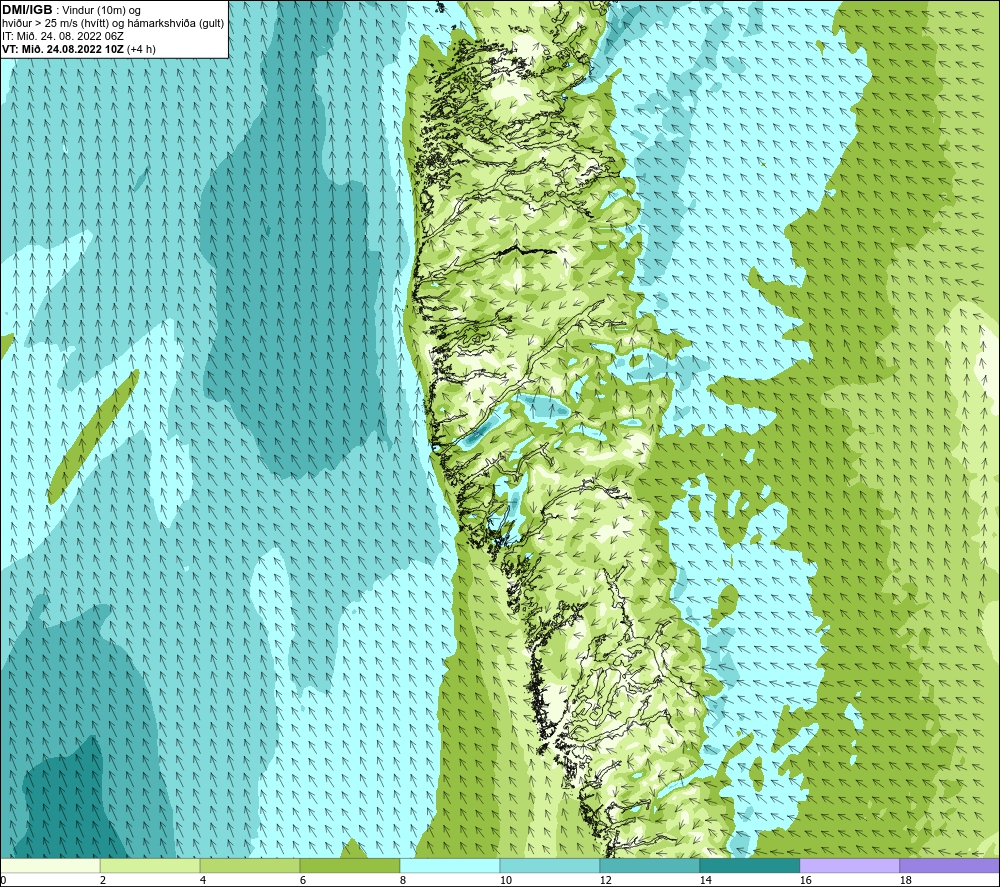
Task: Click the 'Vindur (10m) og' text
Action: coord(102,11)
